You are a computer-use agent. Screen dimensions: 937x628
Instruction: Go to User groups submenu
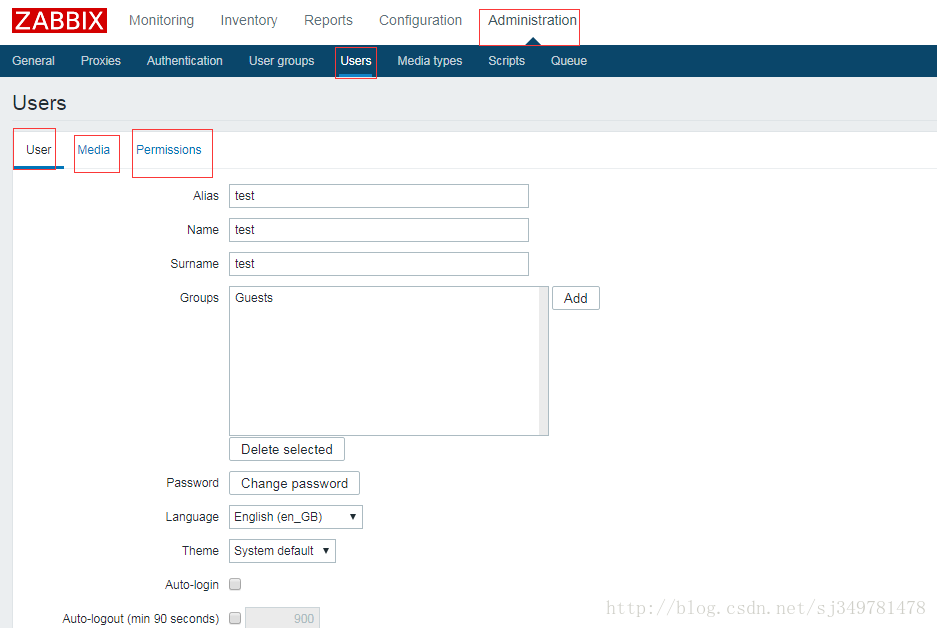click(281, 61)
